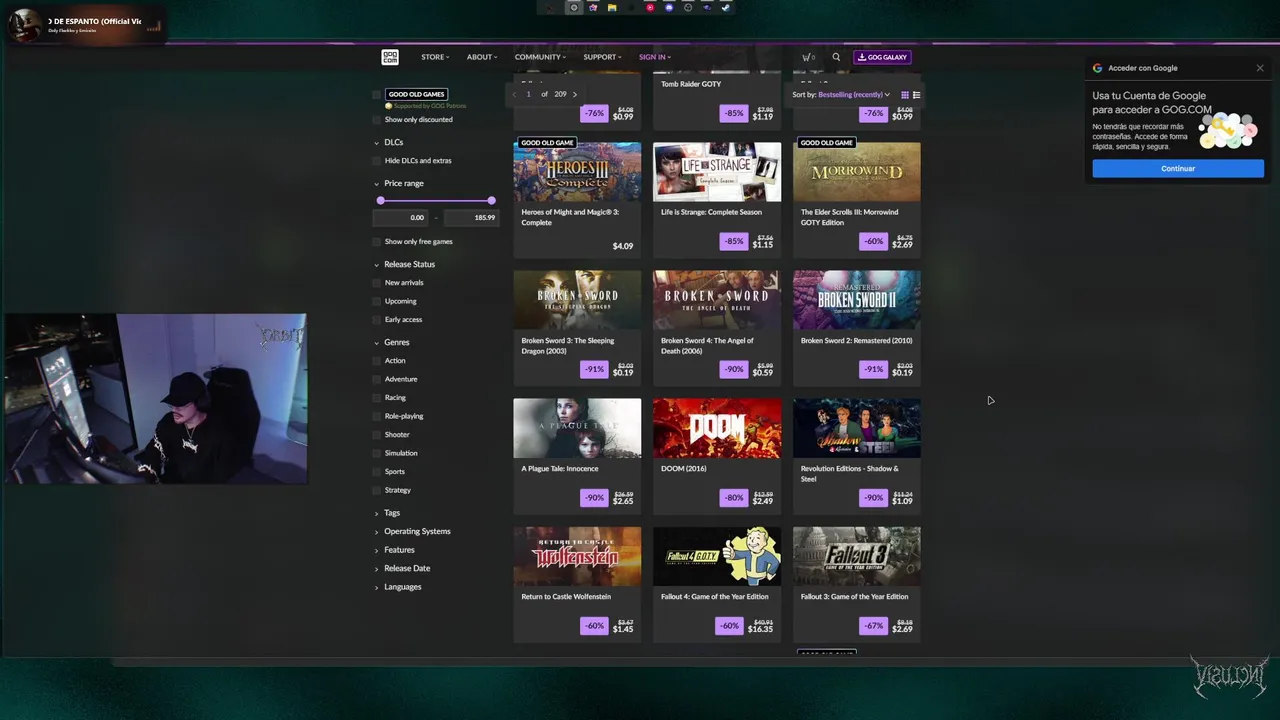Image resolution: width=1280 pixels, height=720 pixels.
Task: Click the GOG.com logo
Action: [390, 57]
